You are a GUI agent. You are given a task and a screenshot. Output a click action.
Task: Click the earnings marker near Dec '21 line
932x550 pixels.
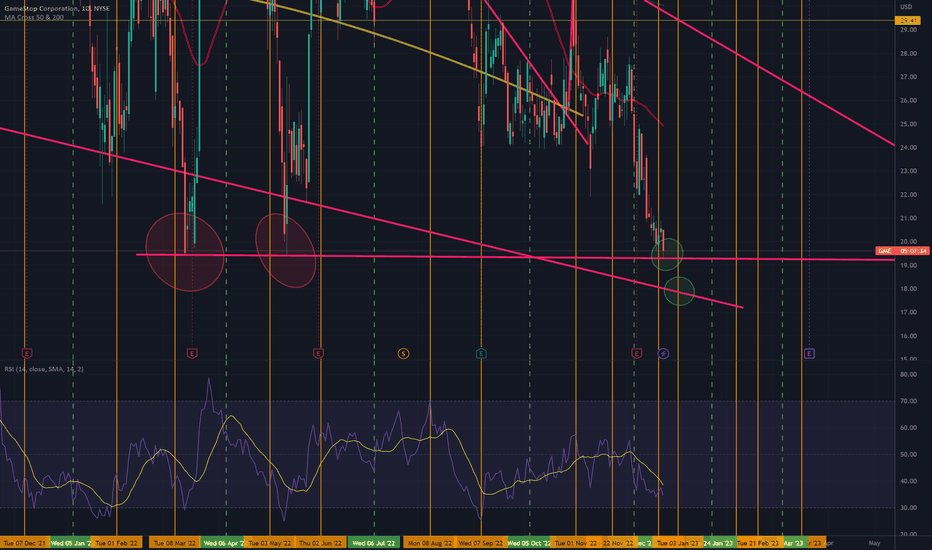(27, 353)
